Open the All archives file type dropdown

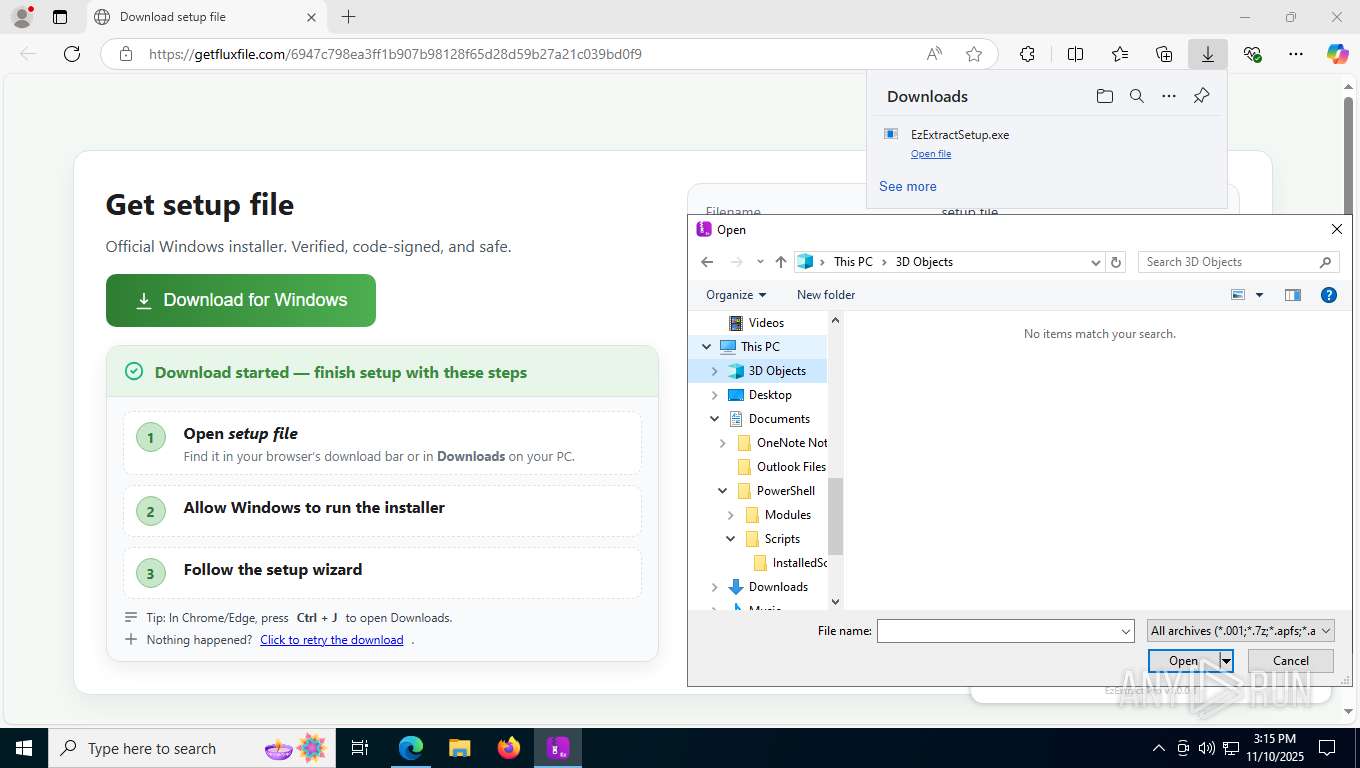coord(1241,631)
